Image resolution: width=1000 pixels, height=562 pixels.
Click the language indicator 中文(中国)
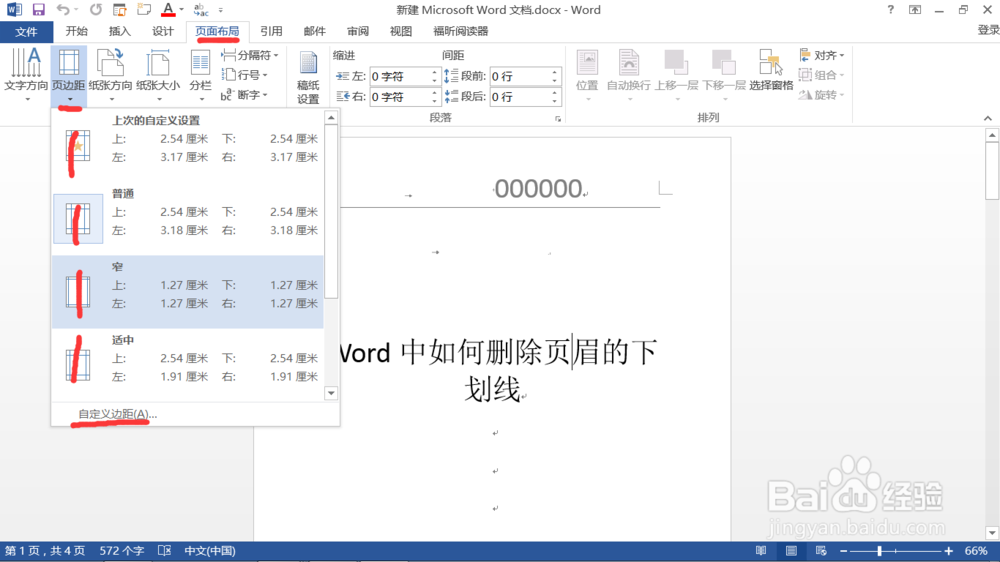(210, 551)
